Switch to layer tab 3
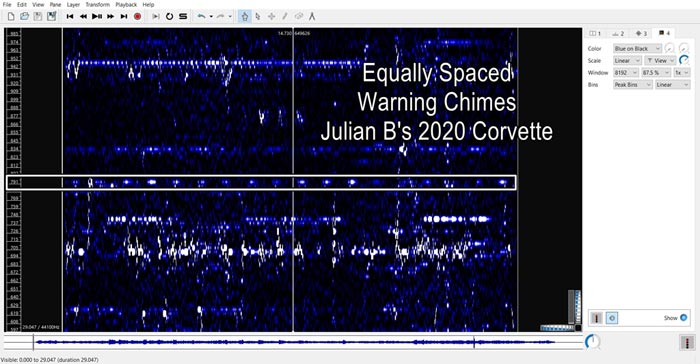700x364 pixels. pyautogui.click(x=641, y=33)
